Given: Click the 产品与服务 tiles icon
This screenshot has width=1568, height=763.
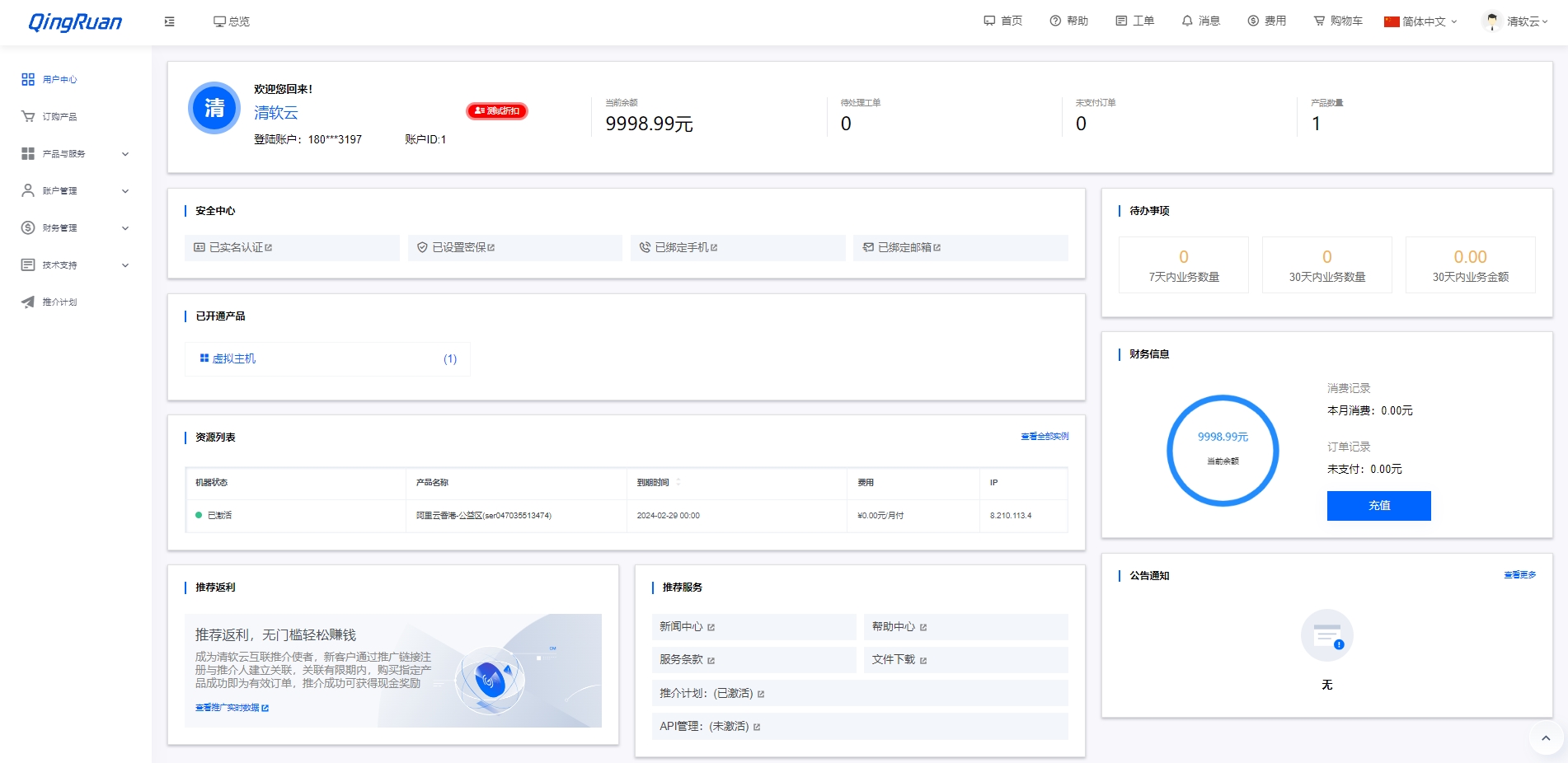Looking at the screenshot, I should (x=28, y=153).
